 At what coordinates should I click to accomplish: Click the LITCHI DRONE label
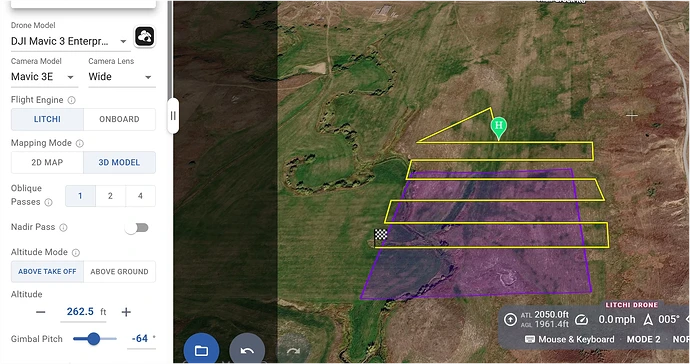click(x=631, y=305)
